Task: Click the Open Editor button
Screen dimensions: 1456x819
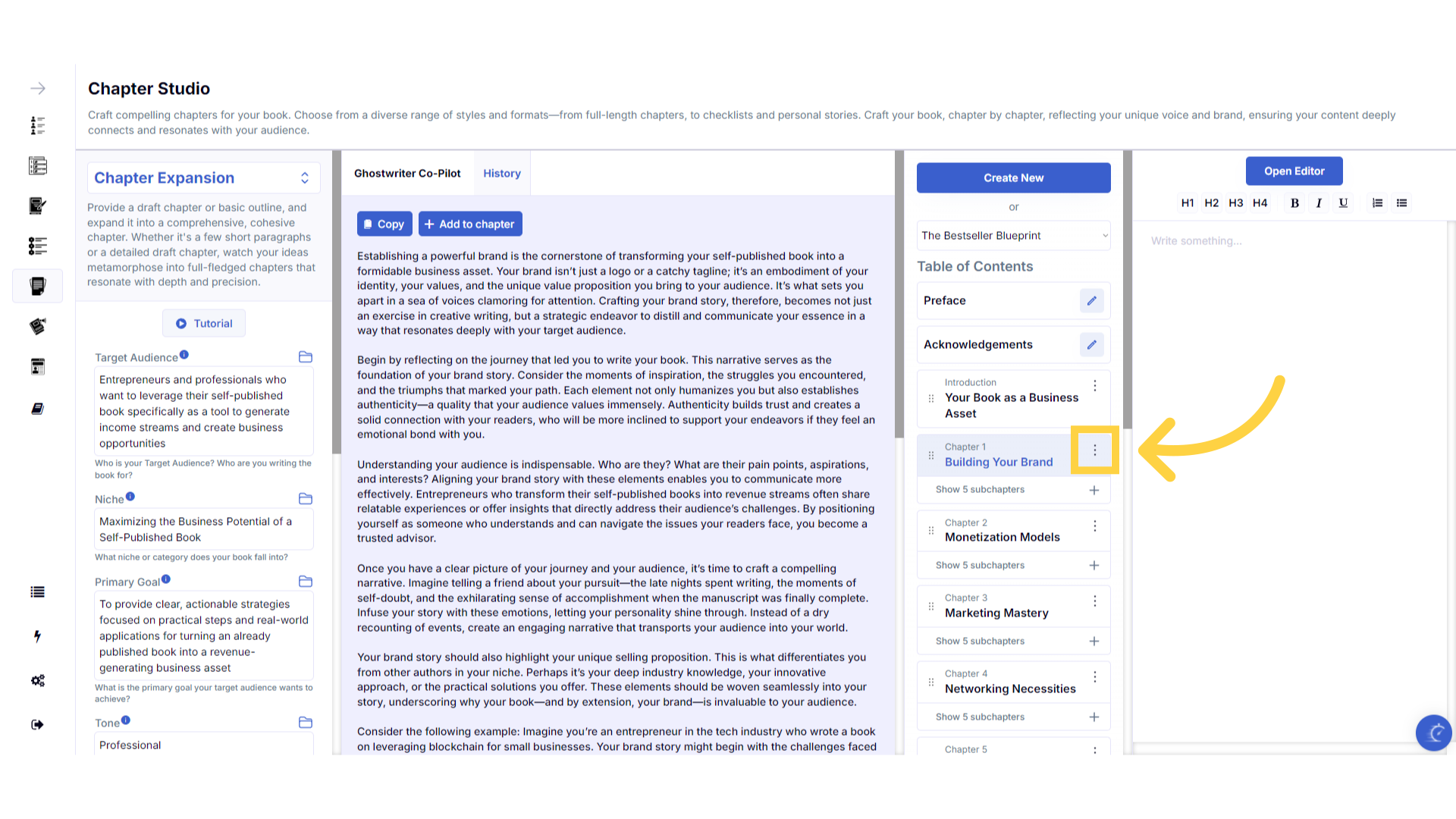Action: tap(1293, 171)
